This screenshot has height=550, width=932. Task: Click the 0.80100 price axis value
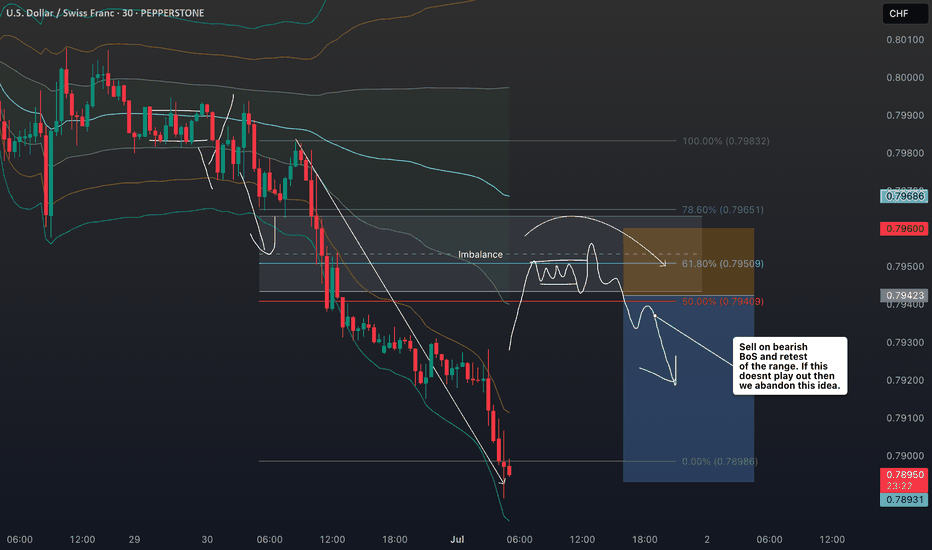[905, 40]
